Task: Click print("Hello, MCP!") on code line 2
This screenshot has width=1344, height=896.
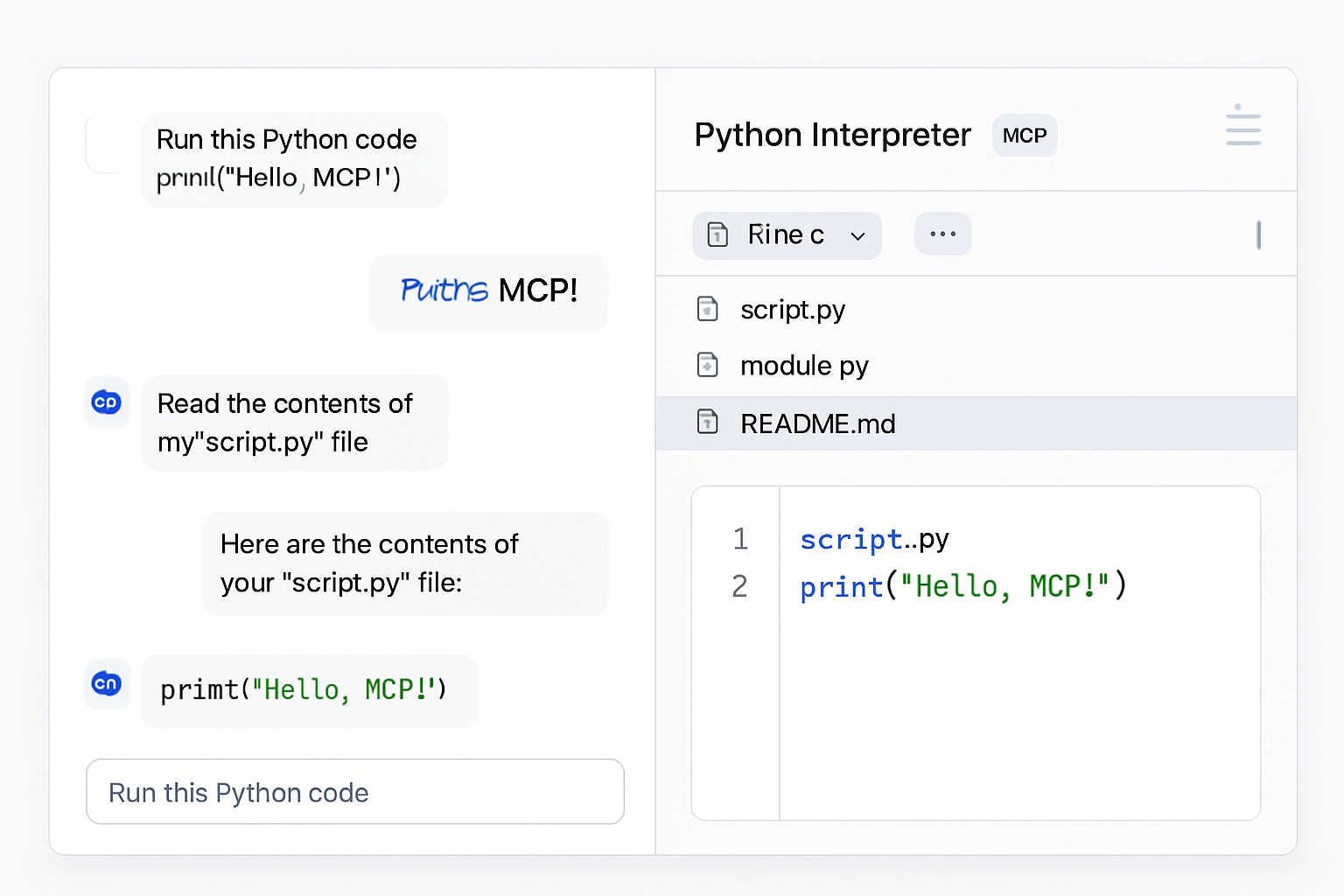Action: point(963,586)
